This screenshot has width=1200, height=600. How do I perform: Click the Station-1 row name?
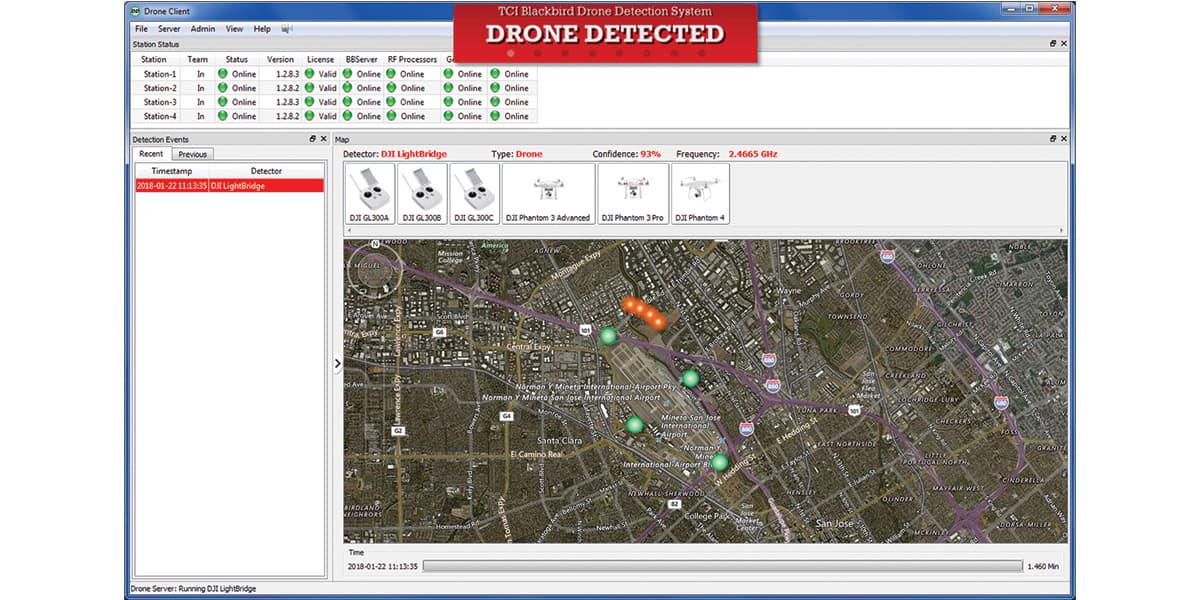tap(160, 74)
